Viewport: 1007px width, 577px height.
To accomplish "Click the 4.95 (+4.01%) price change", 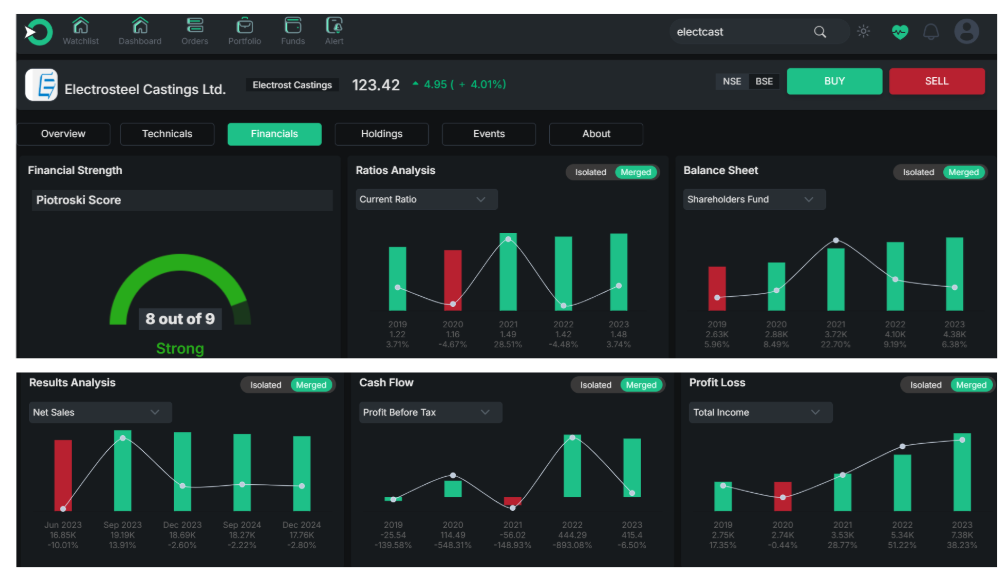I will (459, 84).
